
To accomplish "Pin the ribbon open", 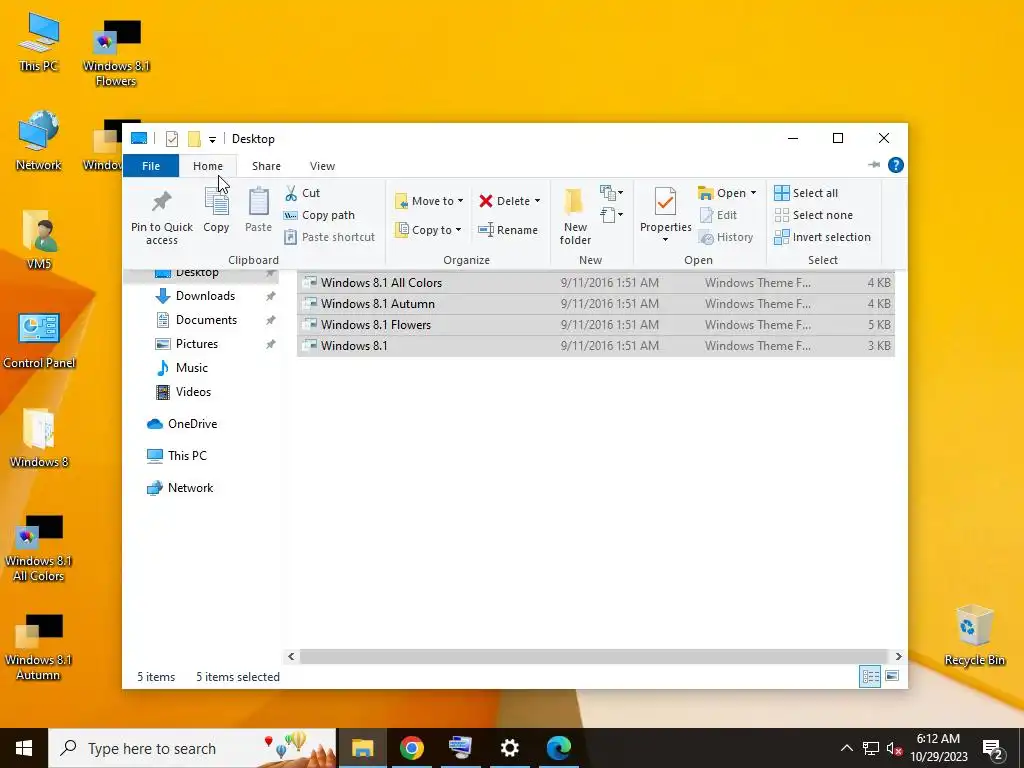I will pos(874,165).
